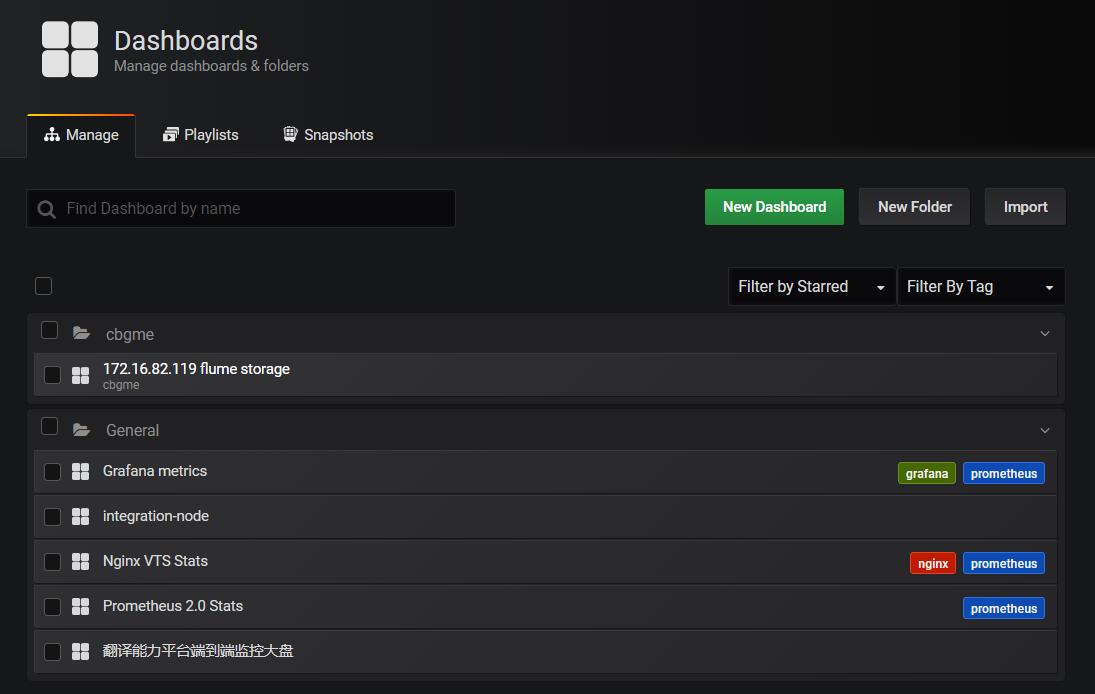The height and width of the screenshot is (694, 1095).
Task: Click the dashboard icon for Prometheus 2.0 Stats
Action: (80, 606)
